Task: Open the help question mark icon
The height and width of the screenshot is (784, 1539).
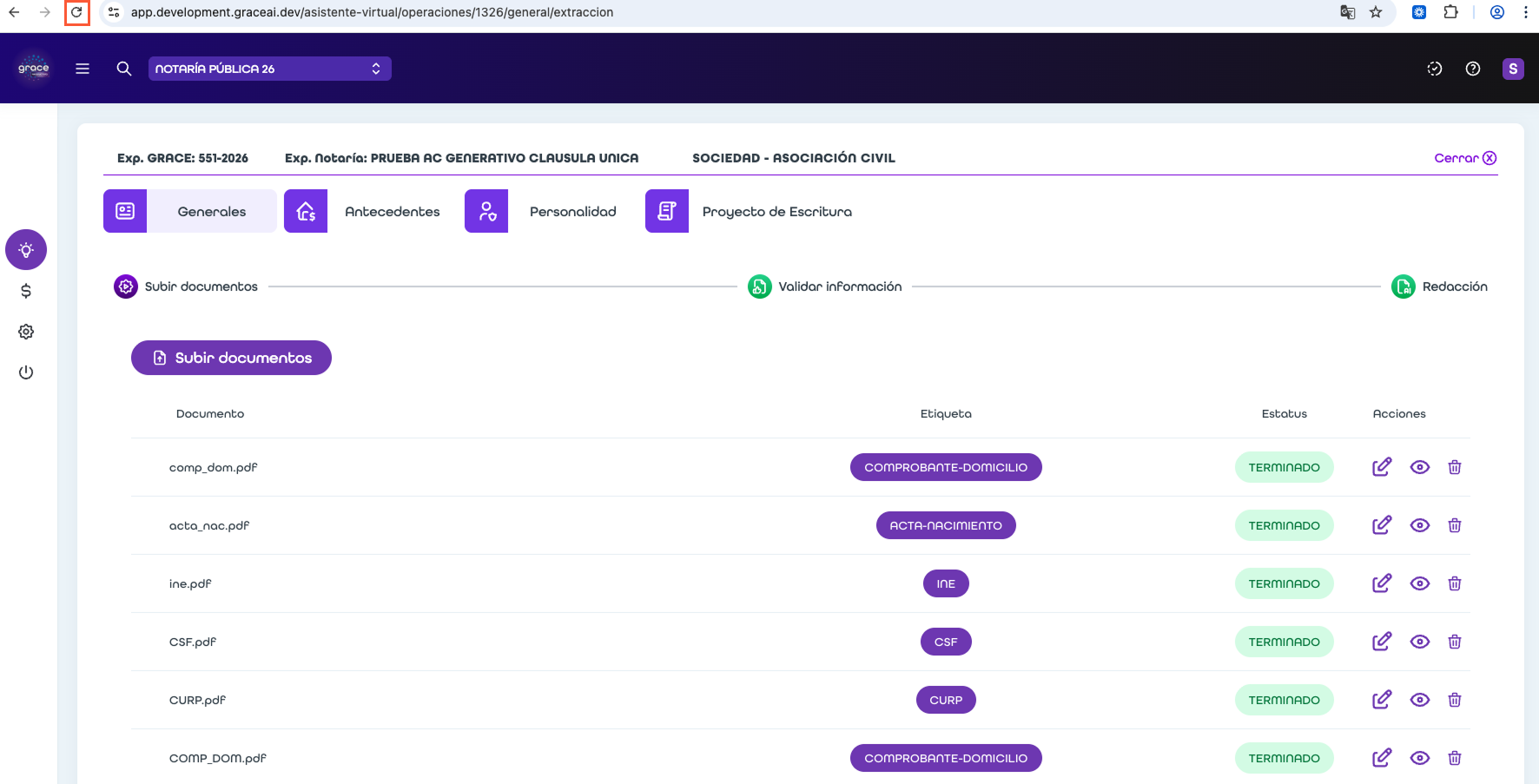Action: coord(1473,69)
